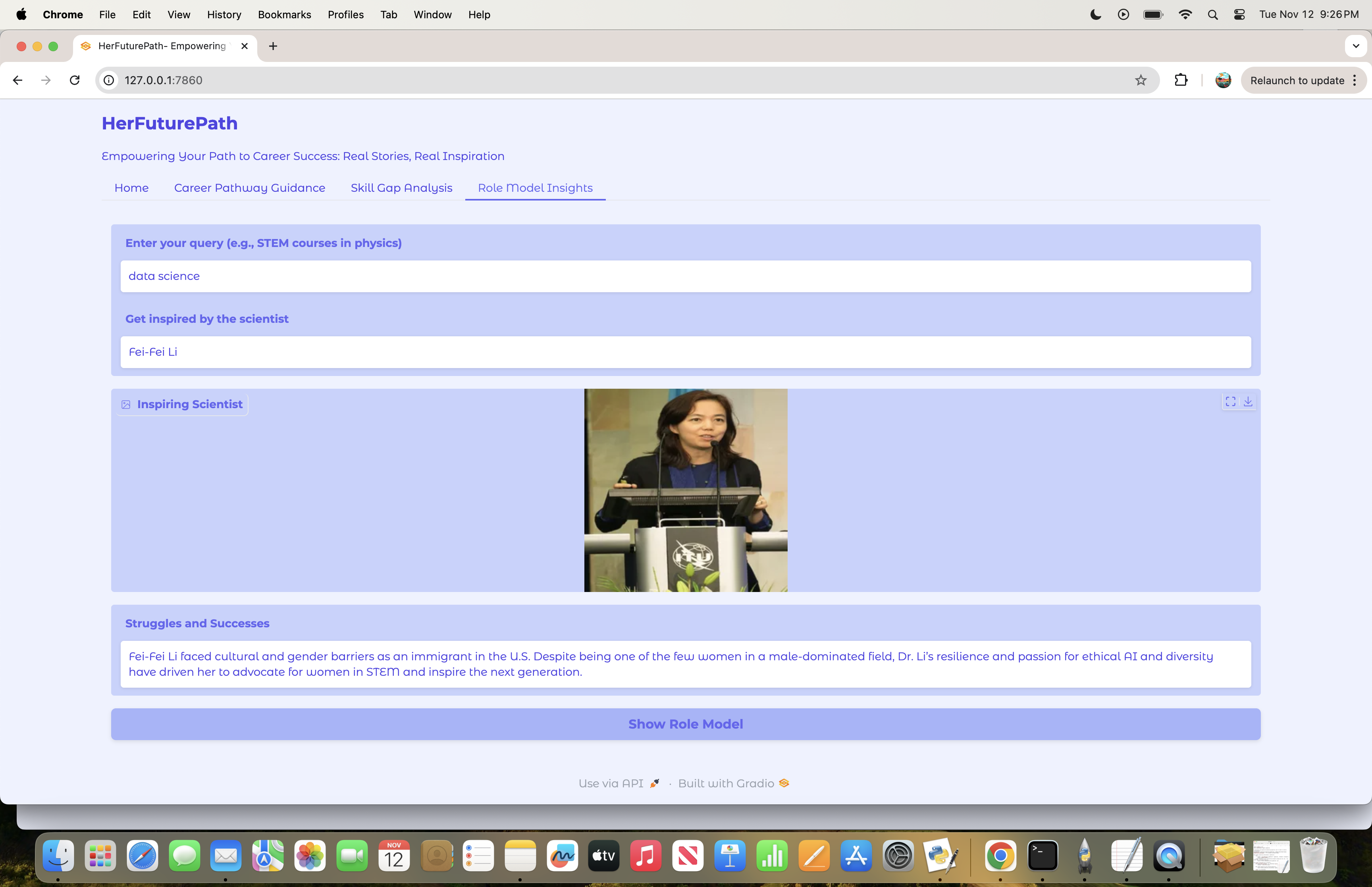Open a new browser tab
The height and width of the screenshot is (887, 1372).
point(273,46)
